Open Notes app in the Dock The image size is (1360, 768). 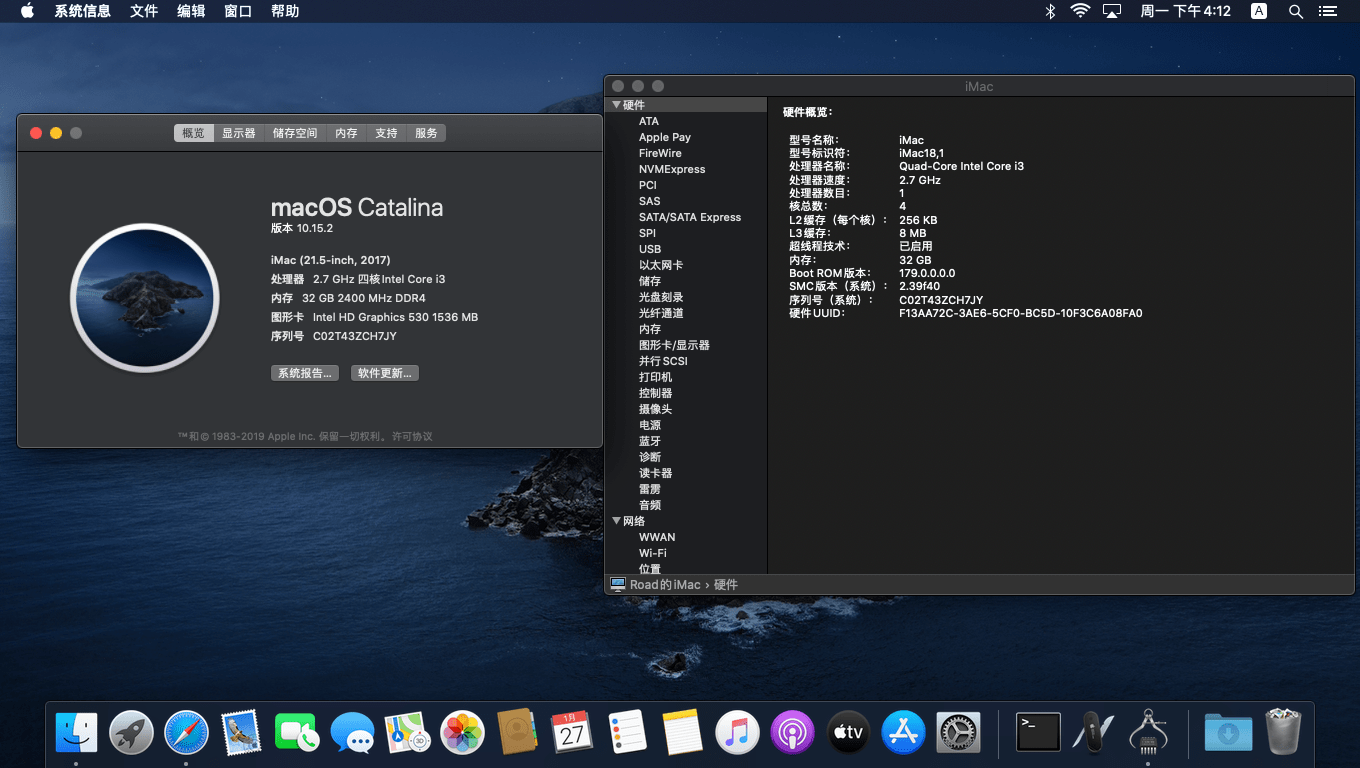683,733
